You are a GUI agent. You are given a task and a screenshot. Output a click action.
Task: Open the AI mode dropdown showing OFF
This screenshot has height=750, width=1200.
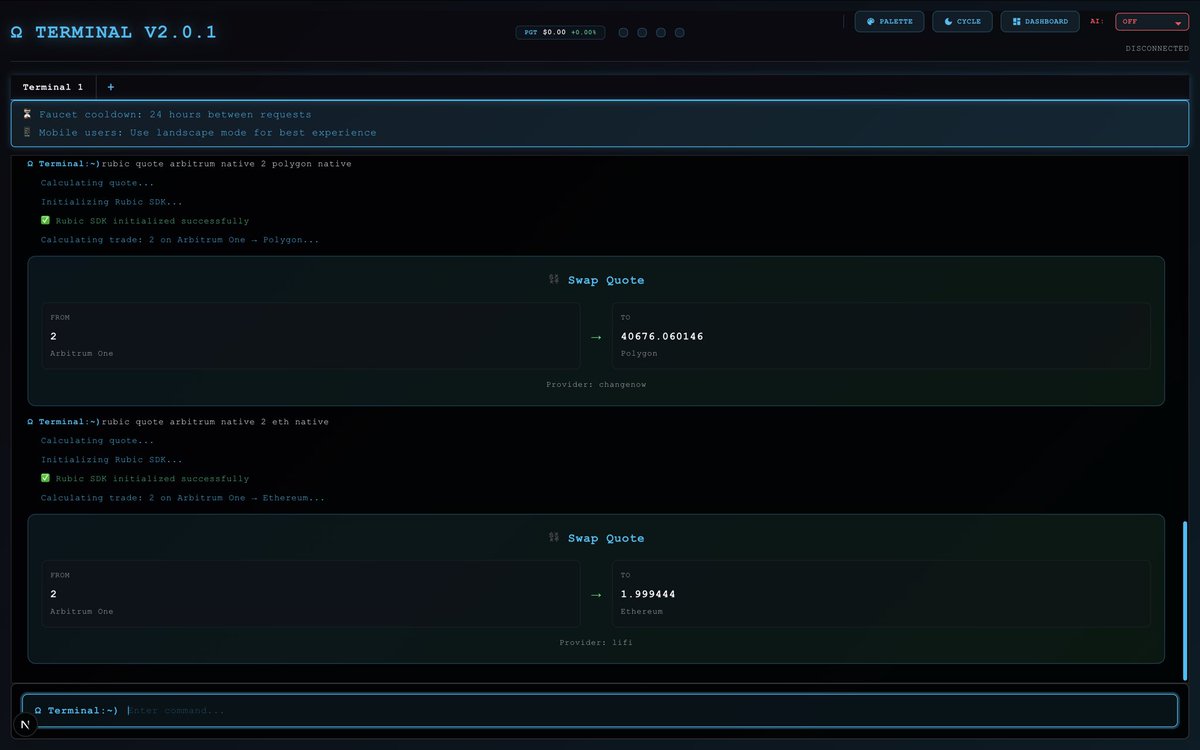1152,21
